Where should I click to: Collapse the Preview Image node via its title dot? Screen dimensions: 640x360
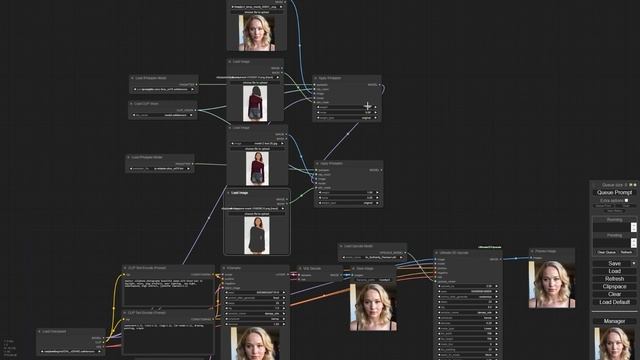pyautogui.click(x=532, y=251)
